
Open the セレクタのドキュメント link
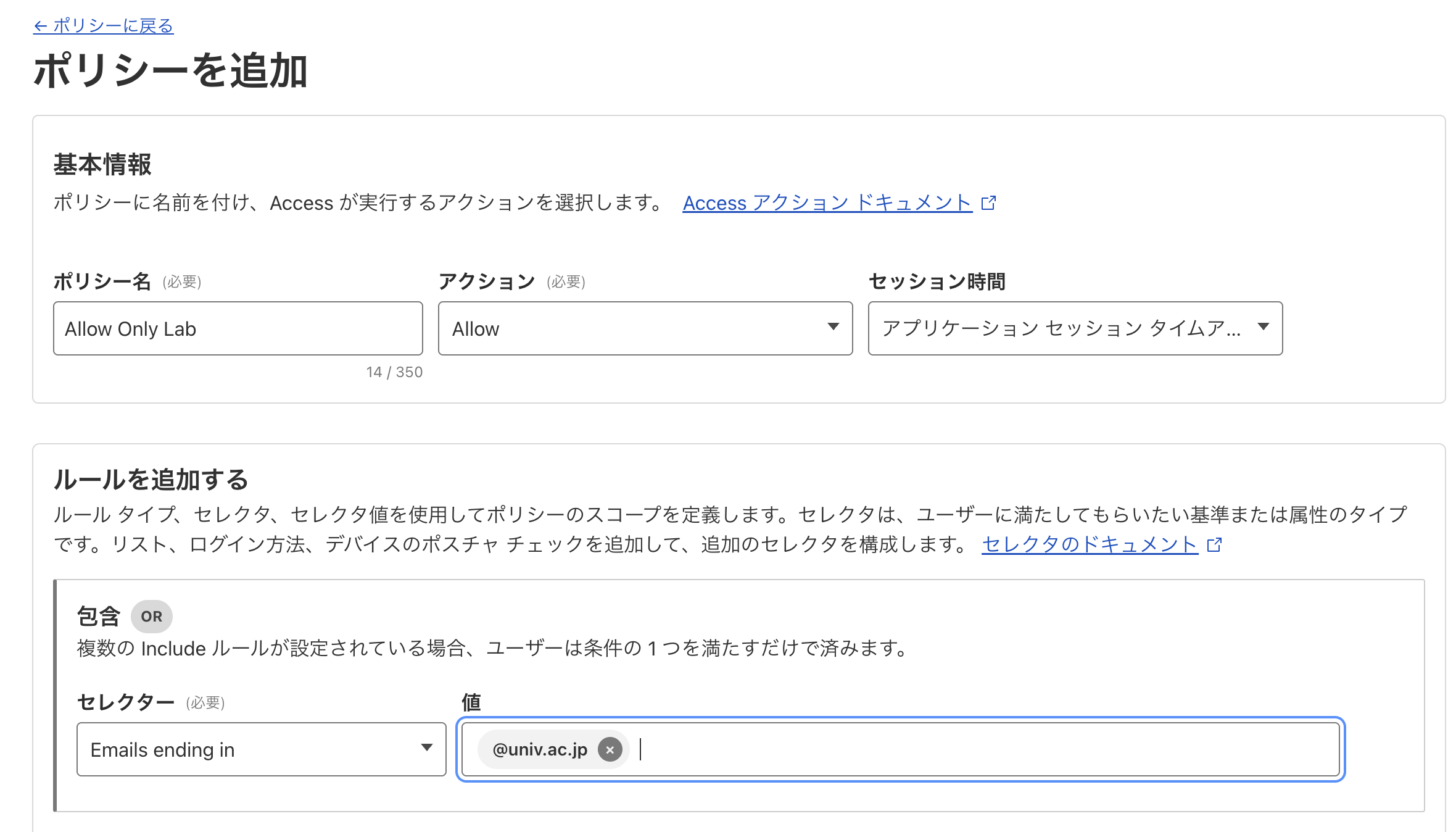[x=1090, y=544]
